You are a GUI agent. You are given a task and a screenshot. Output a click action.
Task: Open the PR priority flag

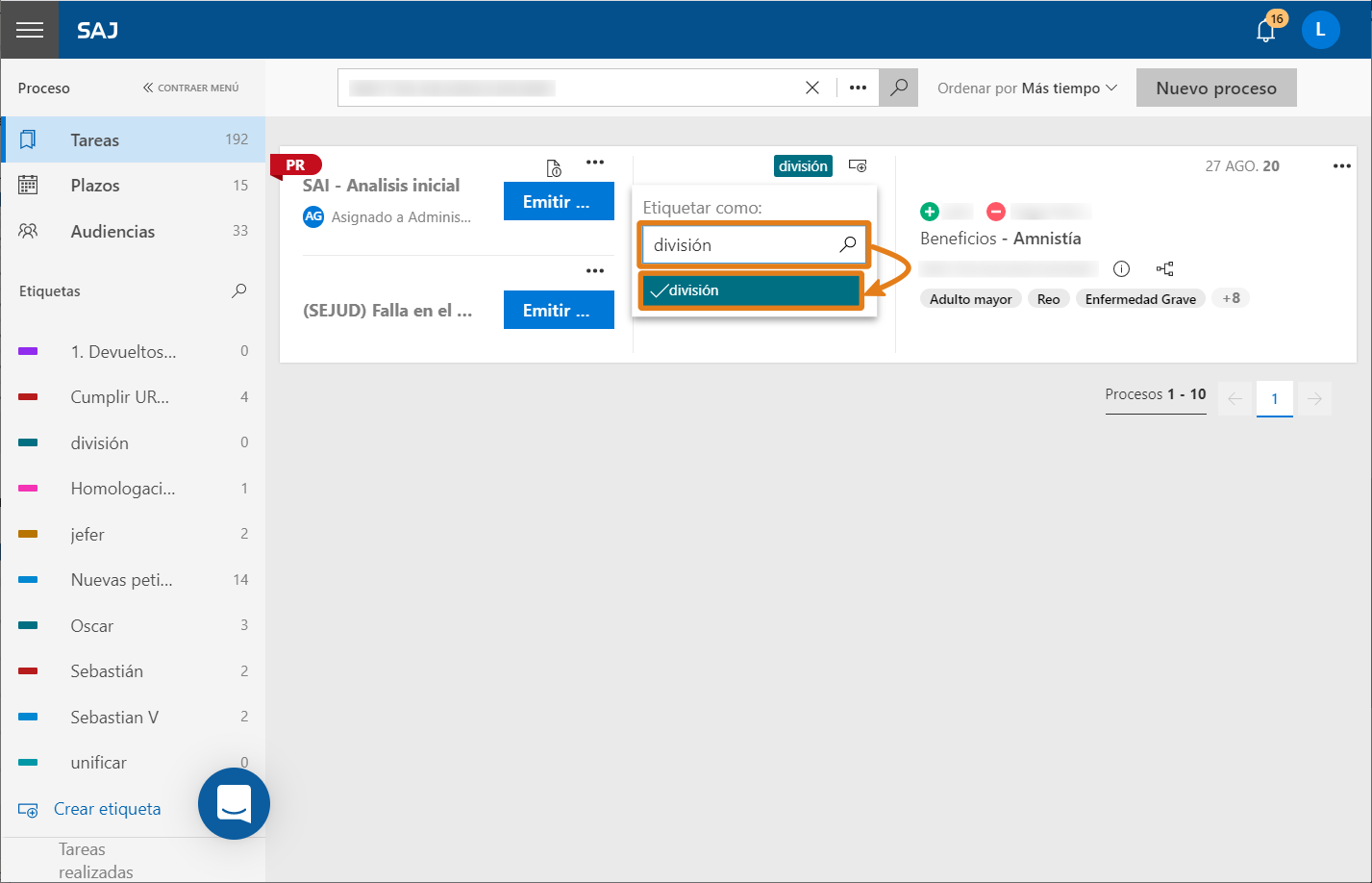pos(296,165)
